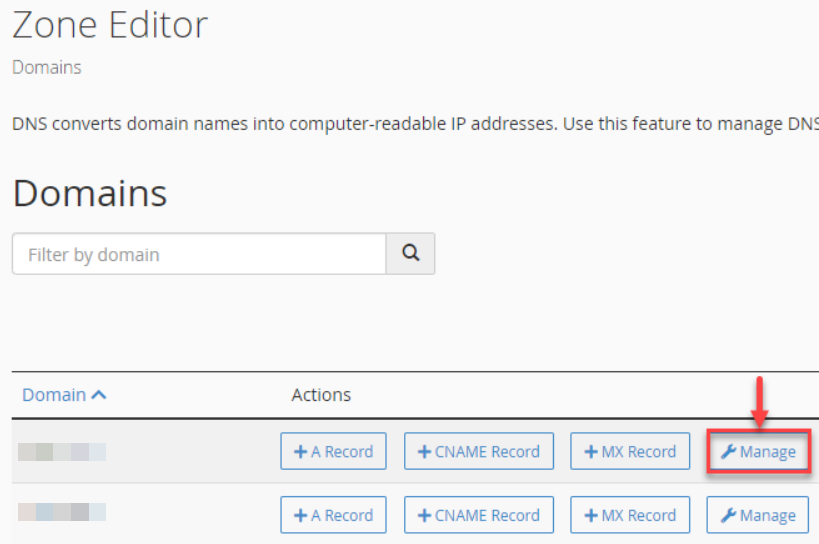Click the large Domains section heading
Image resolution: width=819 pixels, height=544 pixels.
90,193
